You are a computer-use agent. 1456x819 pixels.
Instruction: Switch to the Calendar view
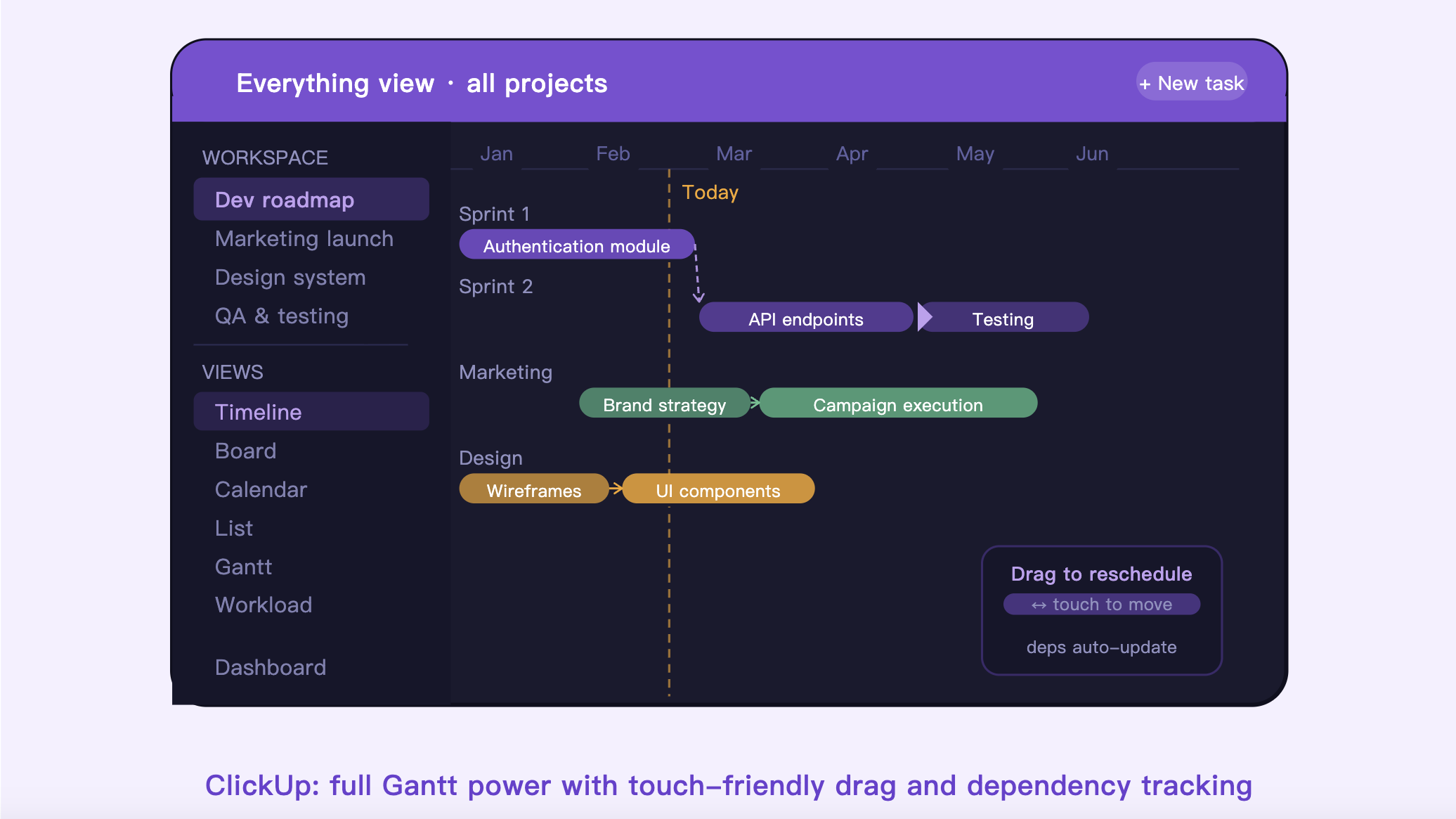pos(261,489)
